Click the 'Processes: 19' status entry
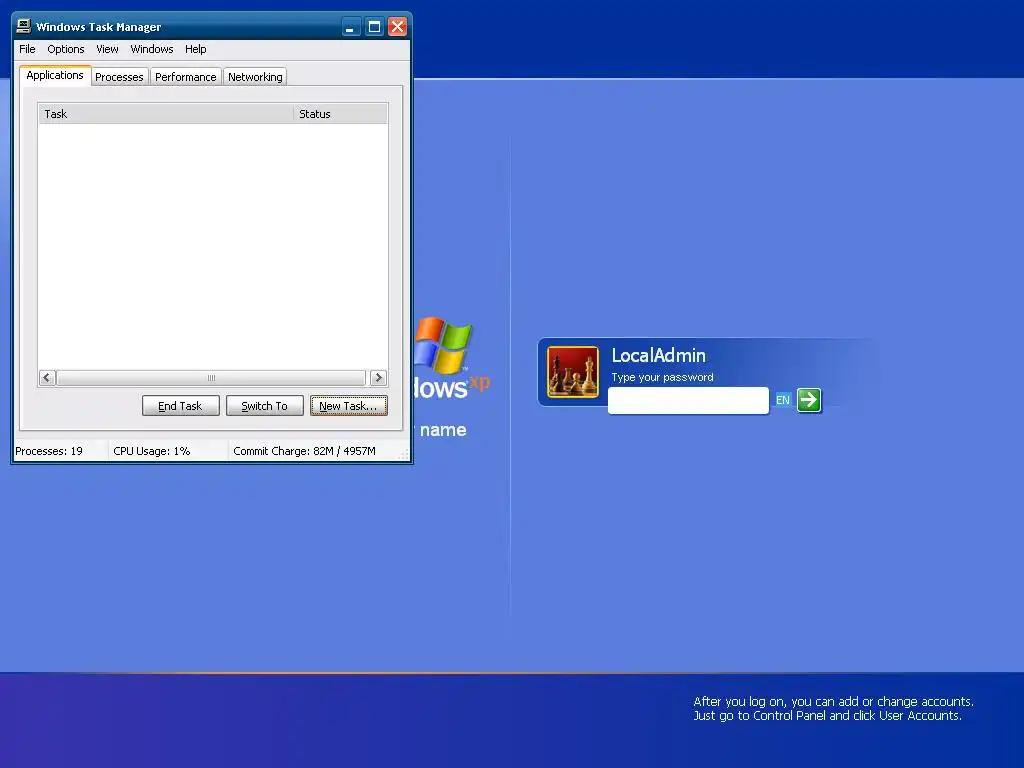The width and height of the screenshot is (1024, 768). click(x=49, y=451)
